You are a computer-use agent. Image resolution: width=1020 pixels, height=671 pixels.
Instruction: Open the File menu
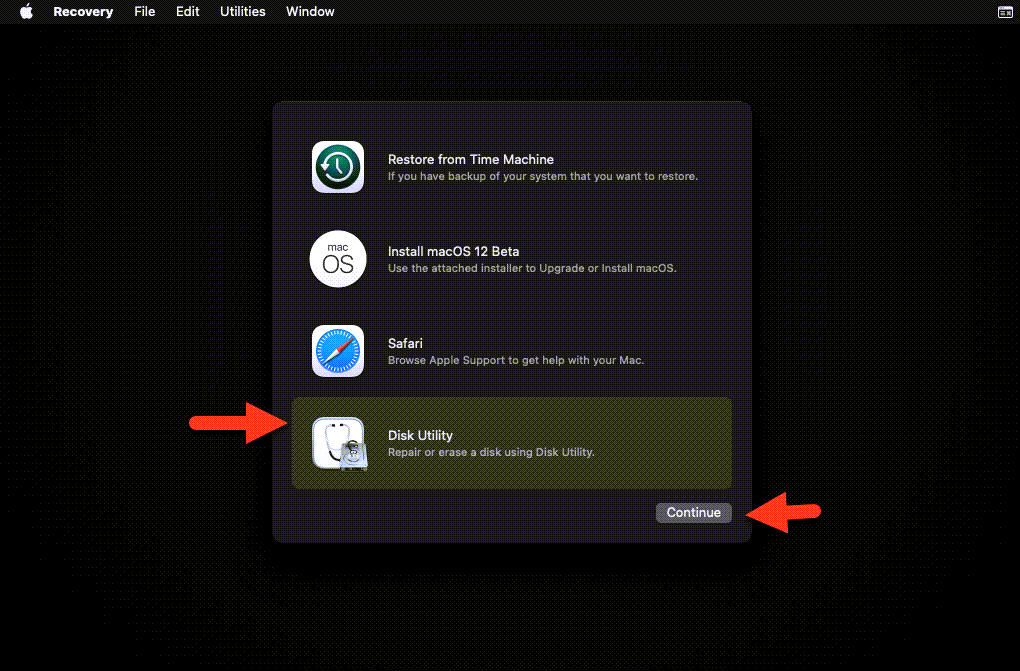145,12
